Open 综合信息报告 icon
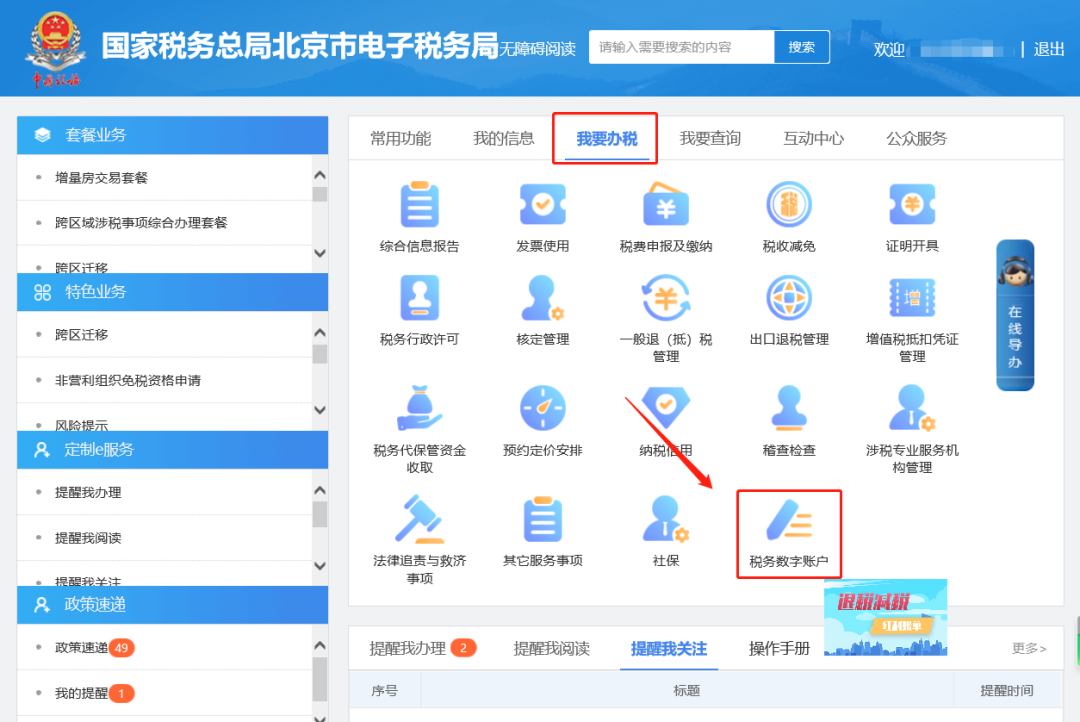 [419, 205]
